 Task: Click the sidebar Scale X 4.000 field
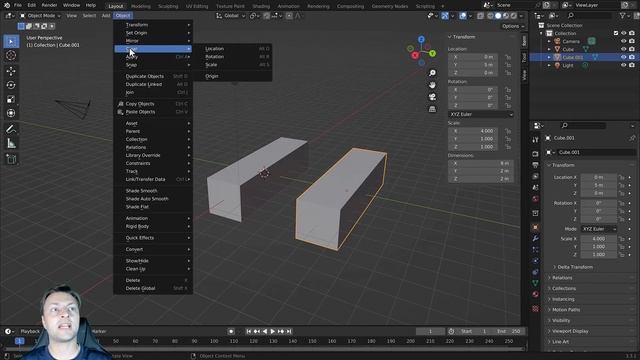[473, 131]
